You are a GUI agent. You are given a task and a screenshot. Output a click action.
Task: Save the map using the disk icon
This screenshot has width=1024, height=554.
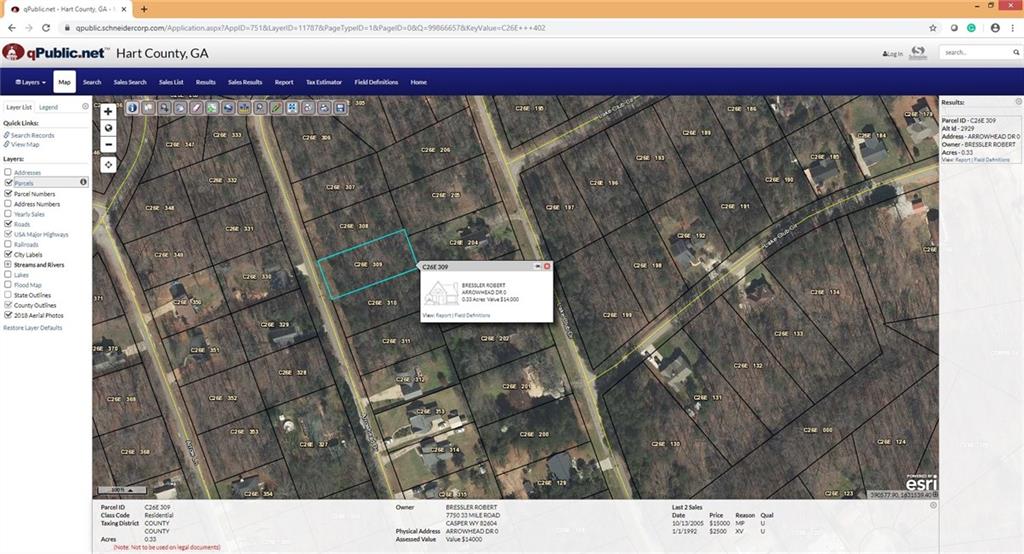tap(340, 108)
